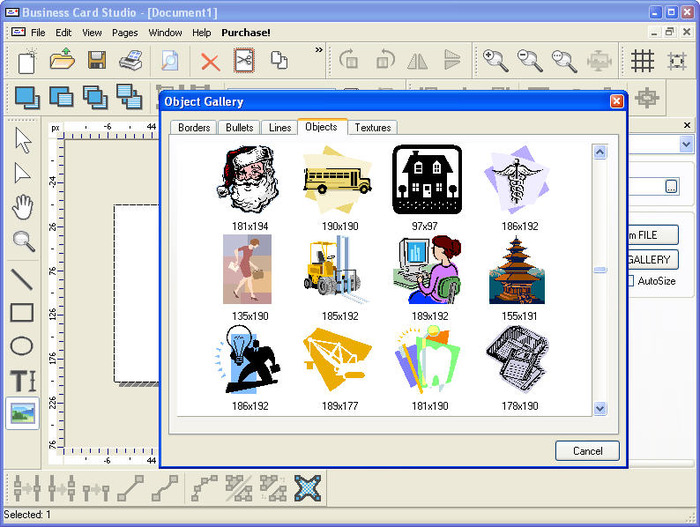Copy selection with the copy icon

point(279,60)
